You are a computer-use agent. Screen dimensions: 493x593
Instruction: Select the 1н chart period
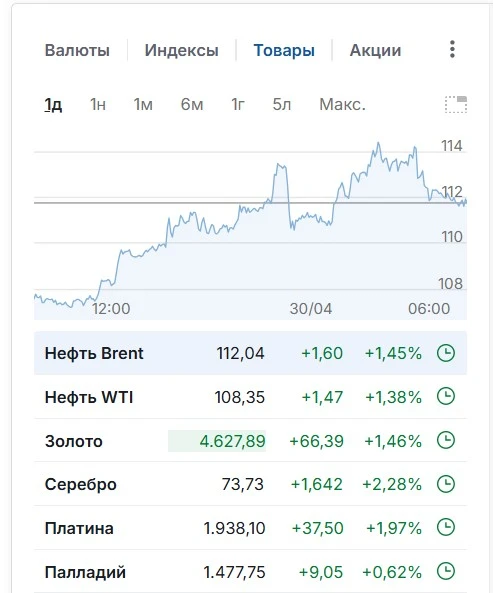pos(98,104)
